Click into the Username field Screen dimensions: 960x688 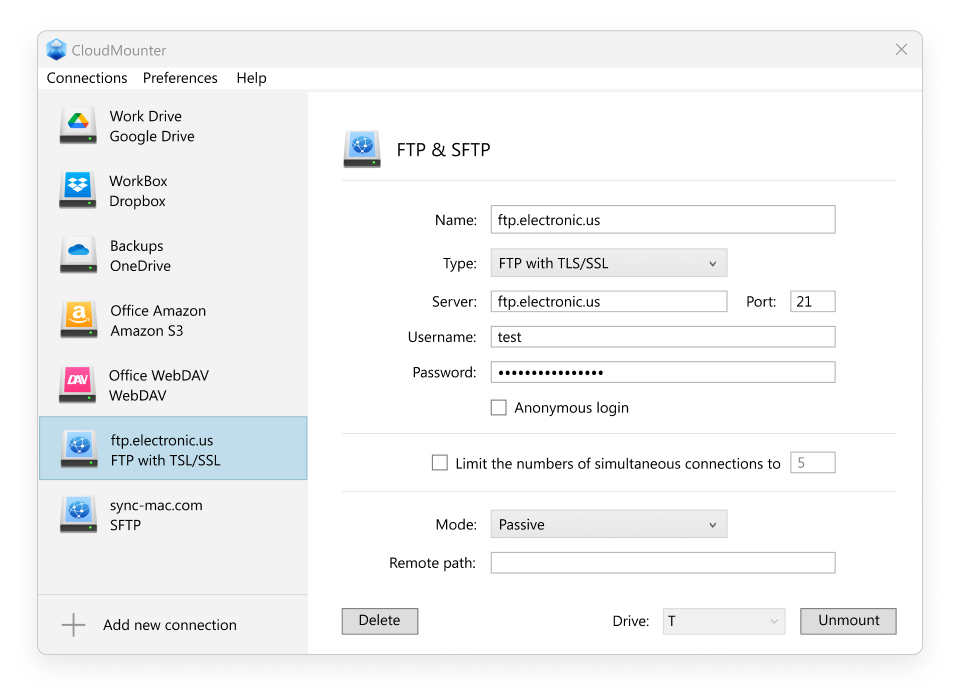pos(662,337)
